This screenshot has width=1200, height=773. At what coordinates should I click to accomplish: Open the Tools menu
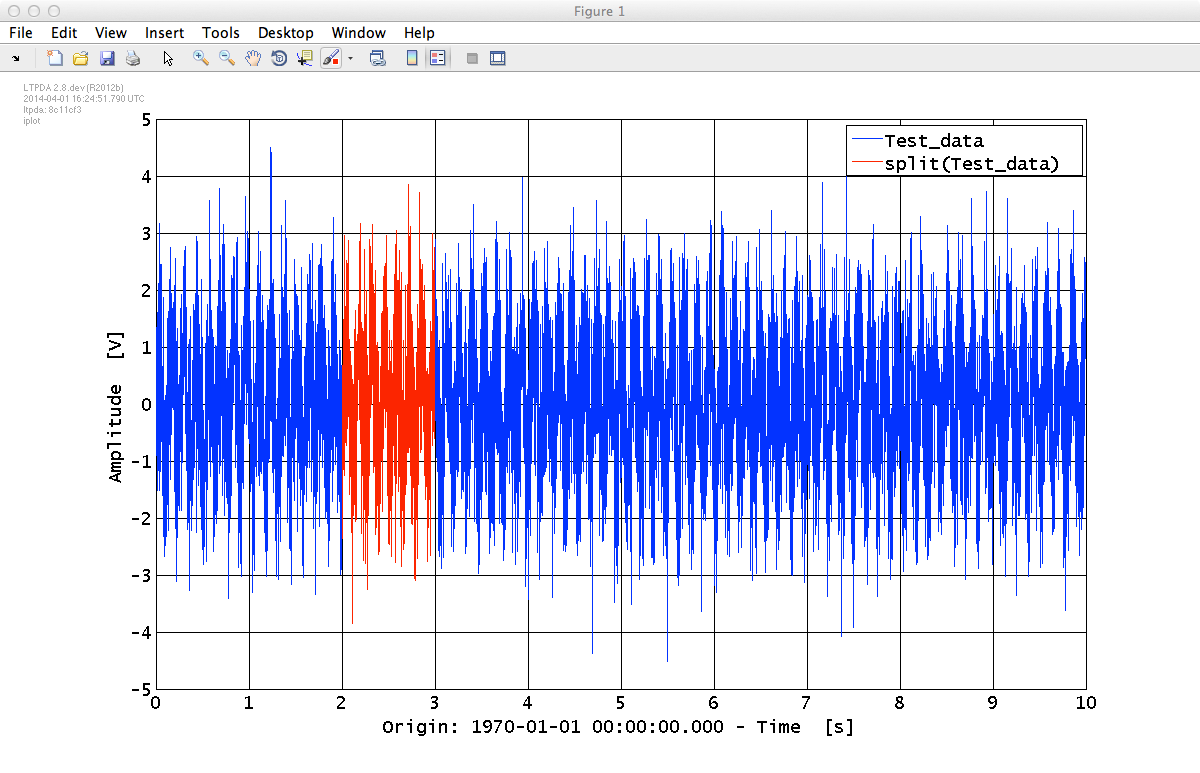tap(221, 33)
